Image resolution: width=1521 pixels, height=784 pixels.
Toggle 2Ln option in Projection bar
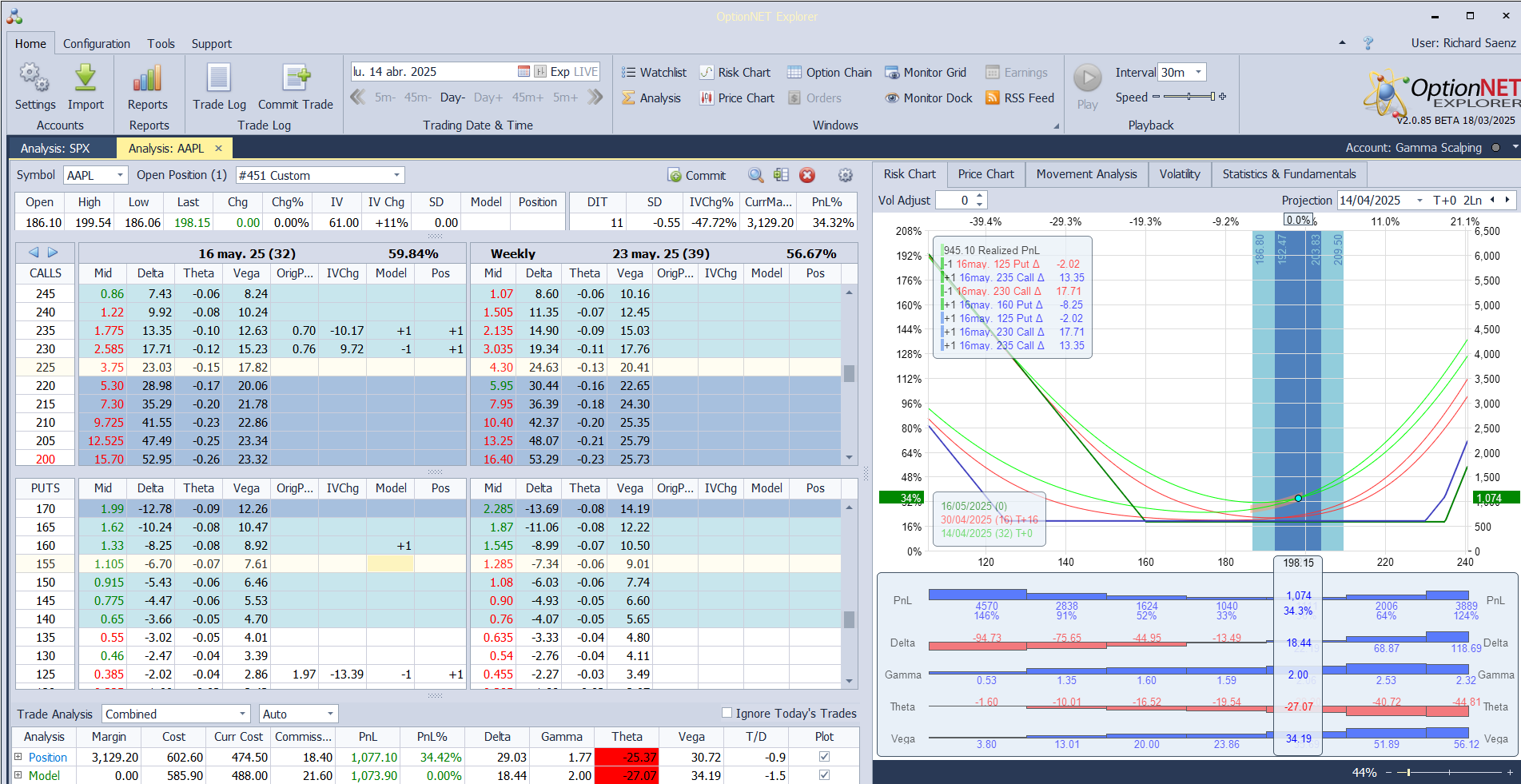[1472, 200]
